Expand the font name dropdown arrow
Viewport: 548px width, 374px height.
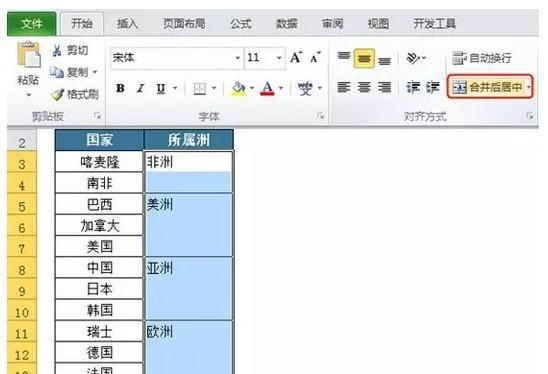click(238, 58)
